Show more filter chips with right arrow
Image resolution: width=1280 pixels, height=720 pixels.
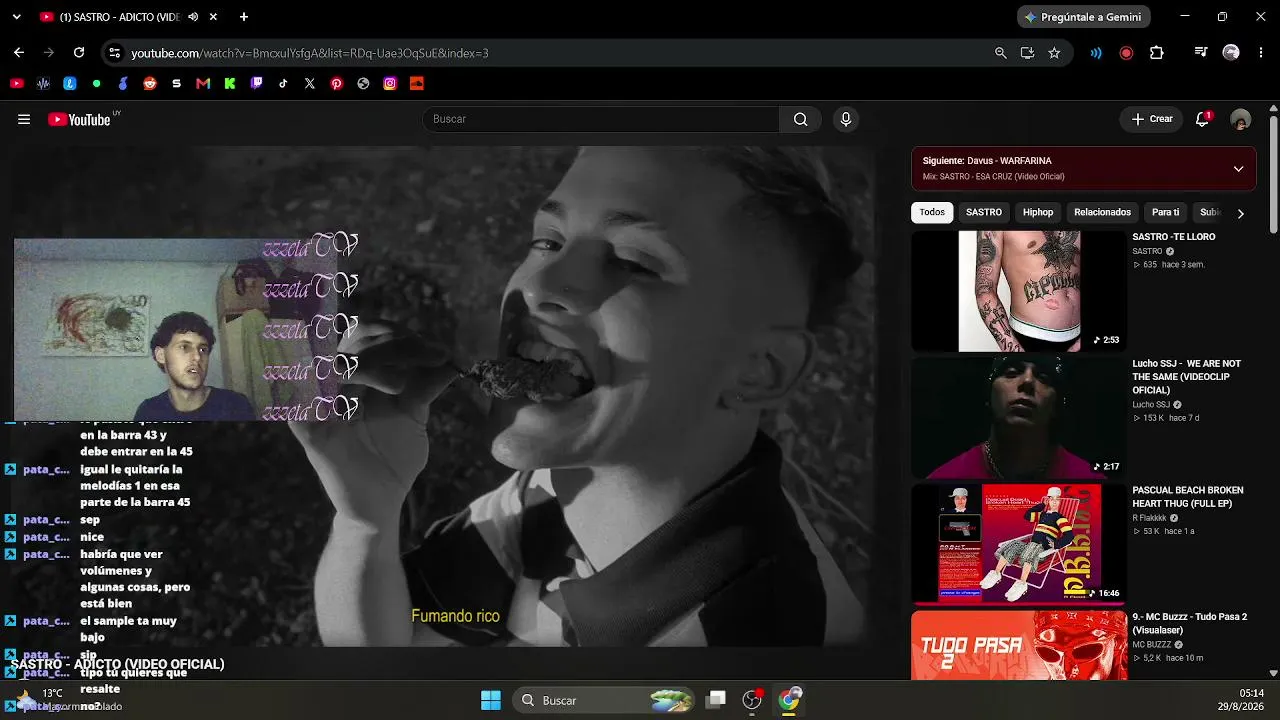pos(1240,213)
